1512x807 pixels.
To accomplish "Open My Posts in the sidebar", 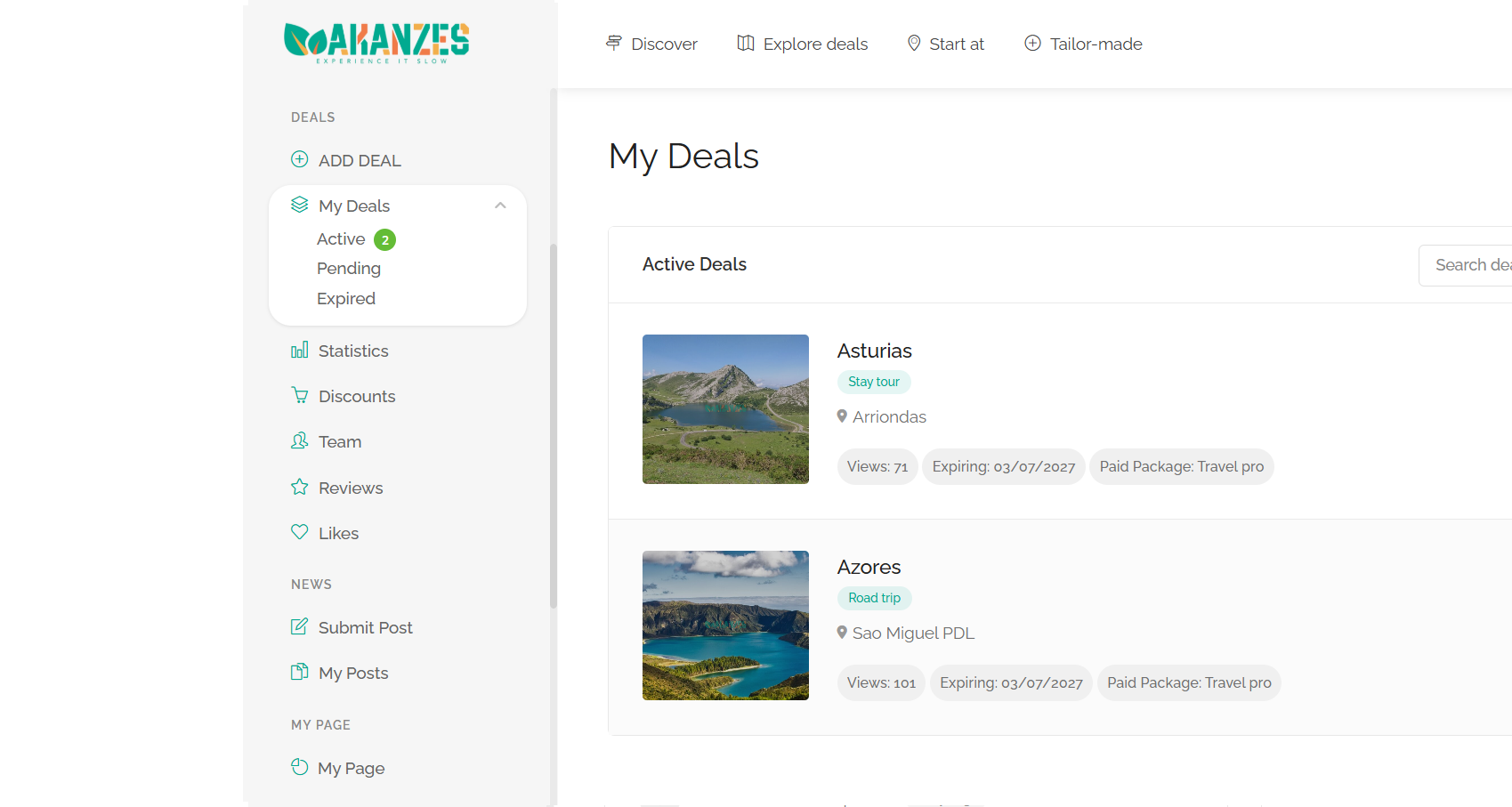I will [x=353, y=673].
